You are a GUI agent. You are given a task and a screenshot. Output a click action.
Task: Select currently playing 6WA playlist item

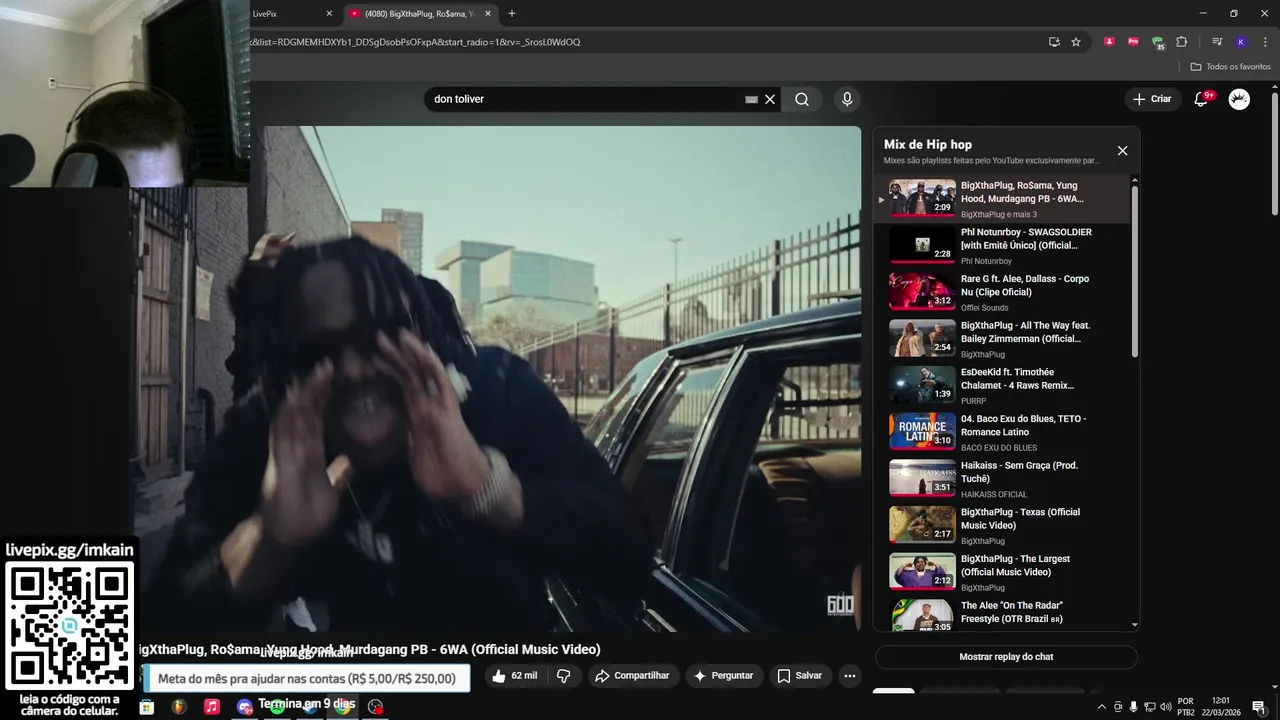pos(1002,199)
